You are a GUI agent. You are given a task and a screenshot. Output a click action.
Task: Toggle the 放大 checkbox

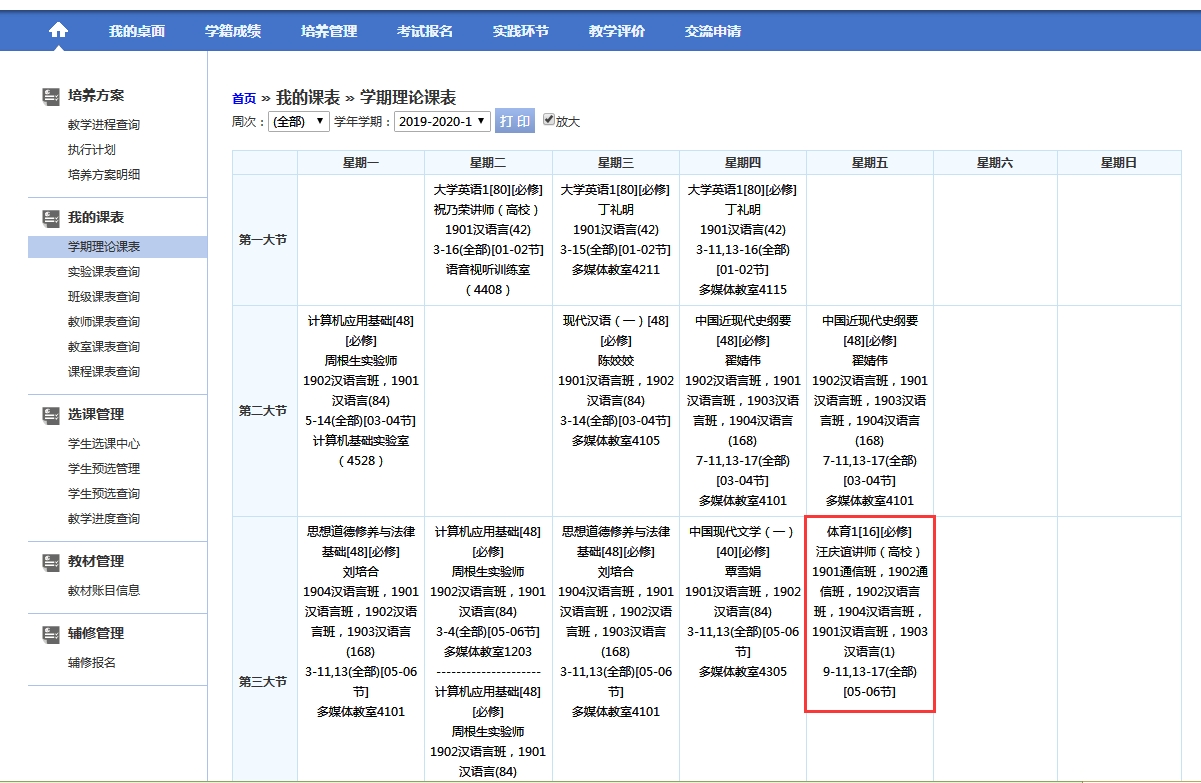click(548, 120)
